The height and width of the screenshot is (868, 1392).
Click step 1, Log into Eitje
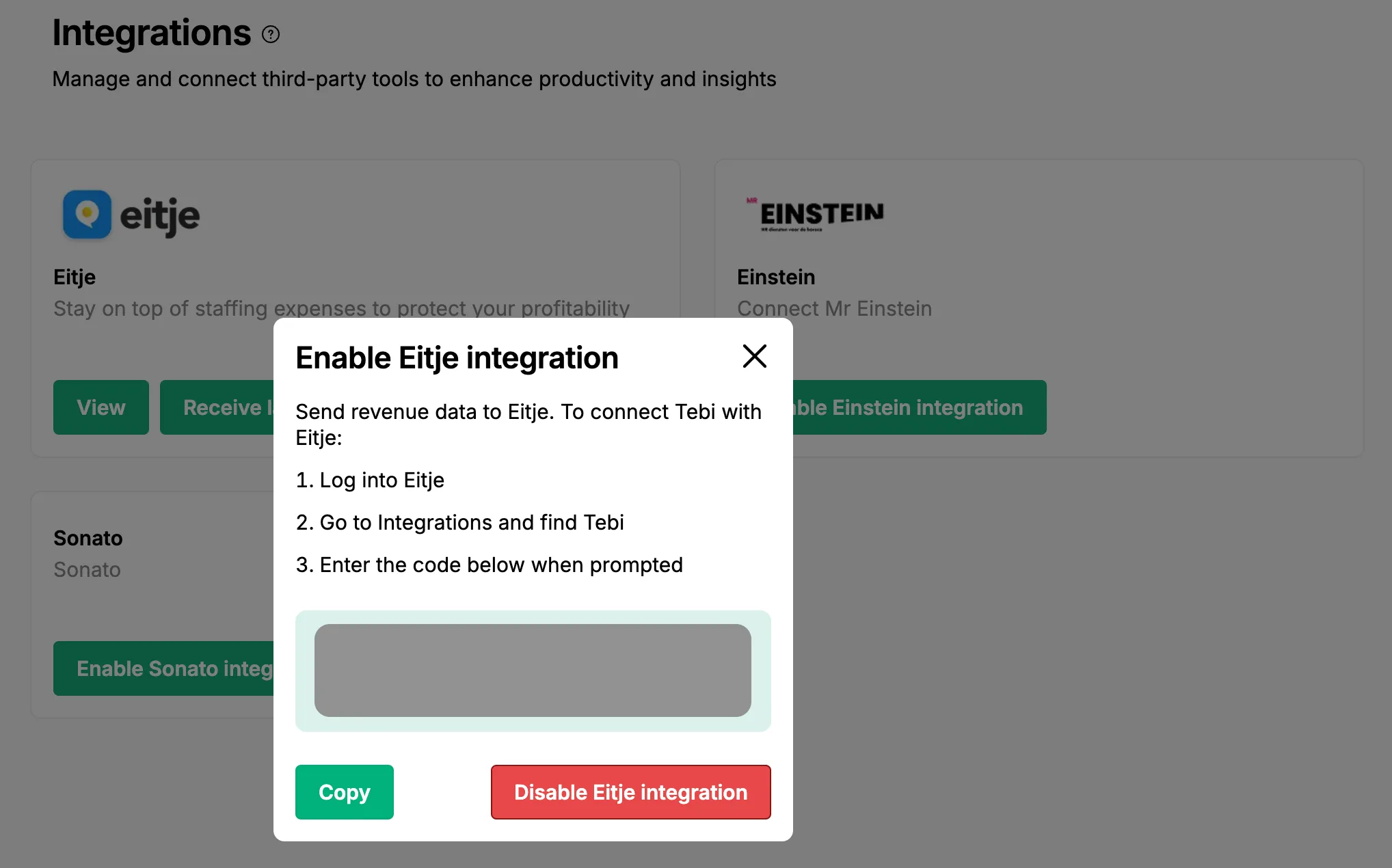(369, 480)
